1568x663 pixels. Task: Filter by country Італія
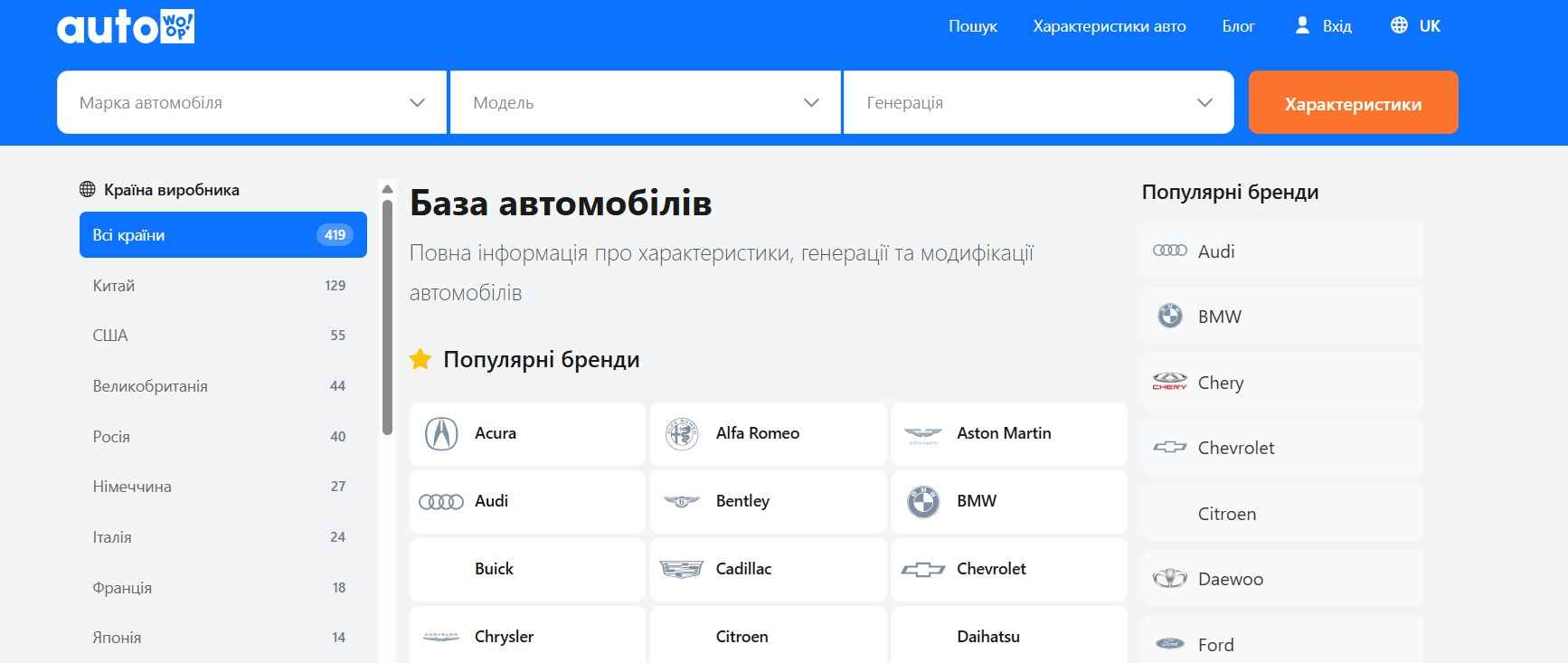click(223, 537)
